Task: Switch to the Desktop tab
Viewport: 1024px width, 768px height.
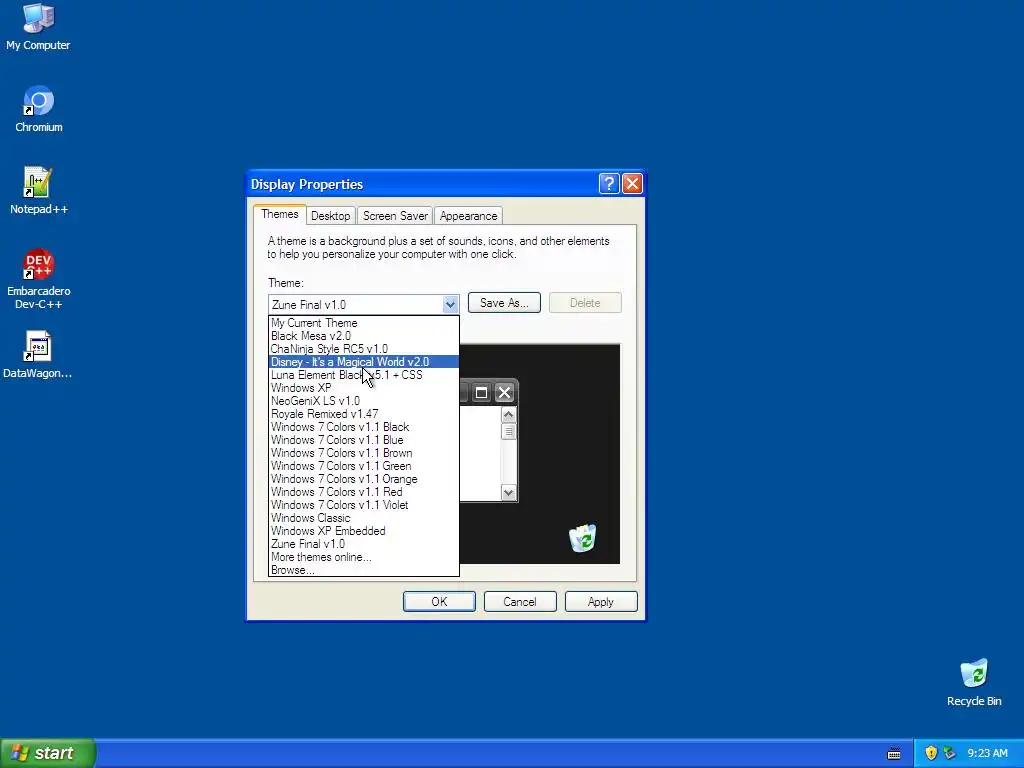Action: pos(330,216)
